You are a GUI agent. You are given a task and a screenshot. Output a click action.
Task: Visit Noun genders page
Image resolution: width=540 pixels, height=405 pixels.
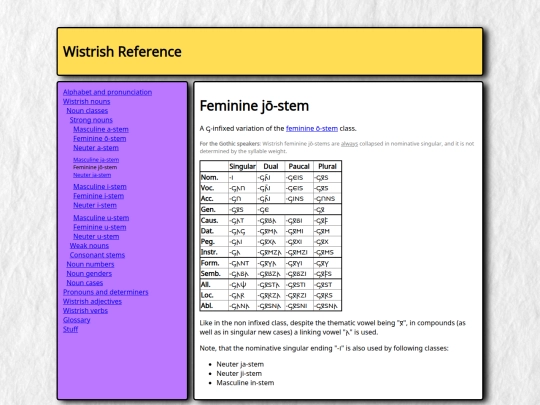tap(89, 274)
